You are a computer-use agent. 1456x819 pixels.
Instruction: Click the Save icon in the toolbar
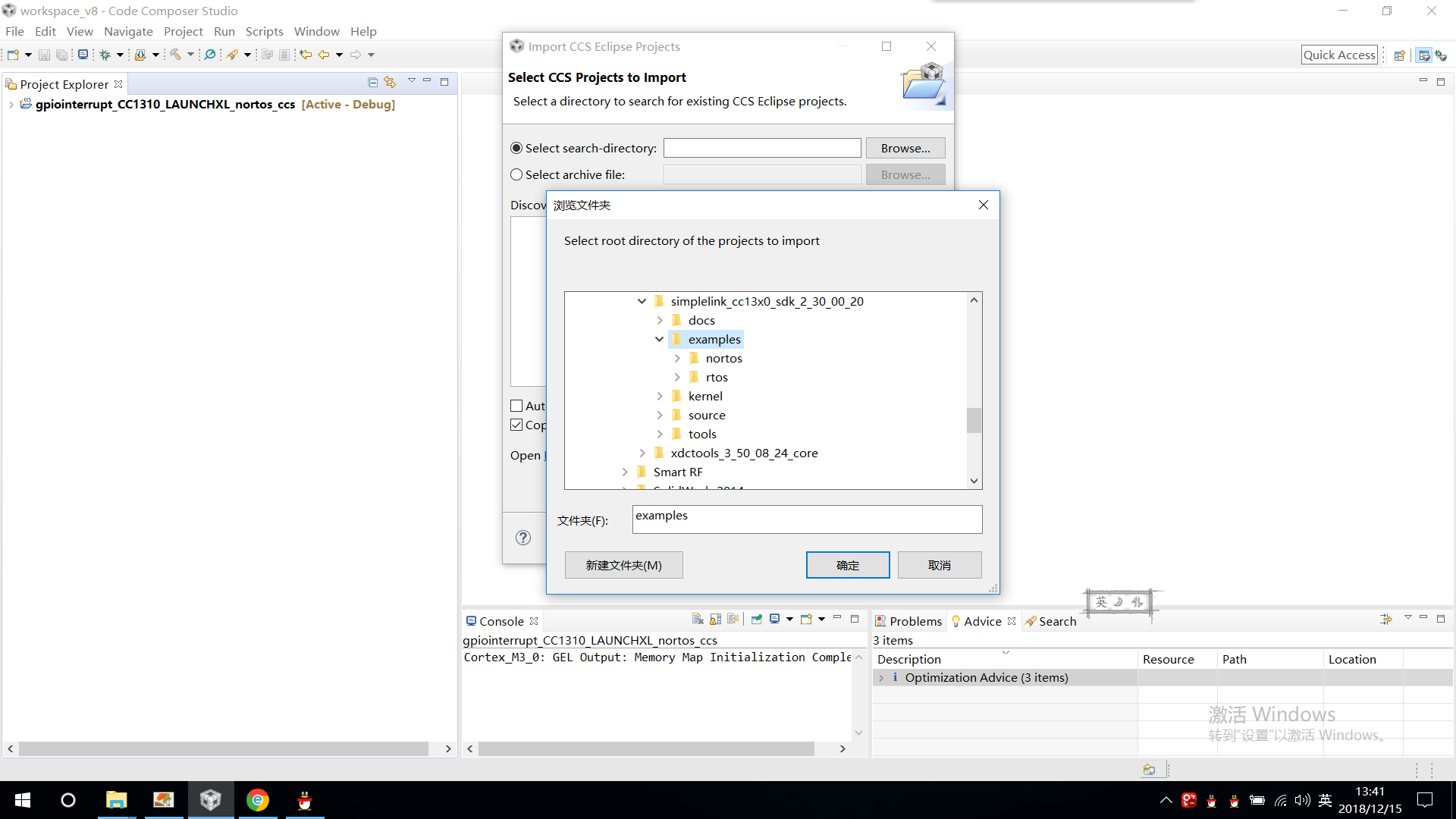tap(43, 54)
